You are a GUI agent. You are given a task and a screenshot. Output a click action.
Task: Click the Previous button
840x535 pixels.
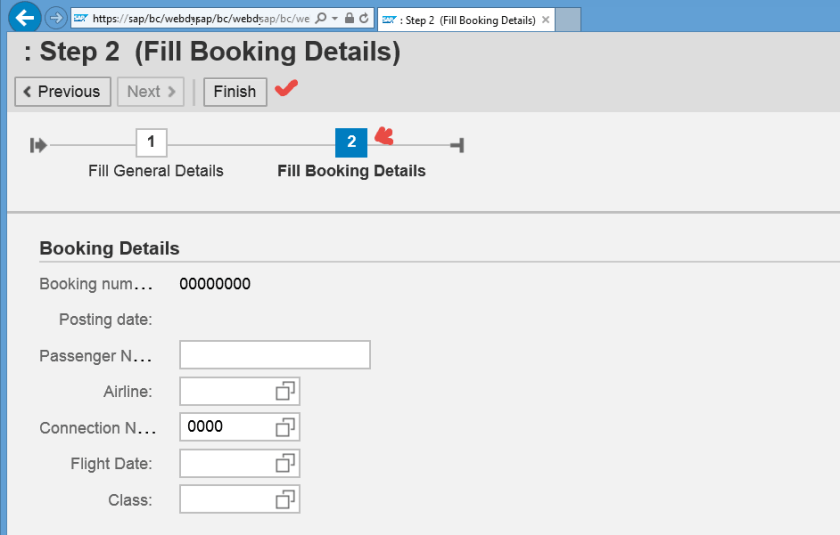click(63, 92)
